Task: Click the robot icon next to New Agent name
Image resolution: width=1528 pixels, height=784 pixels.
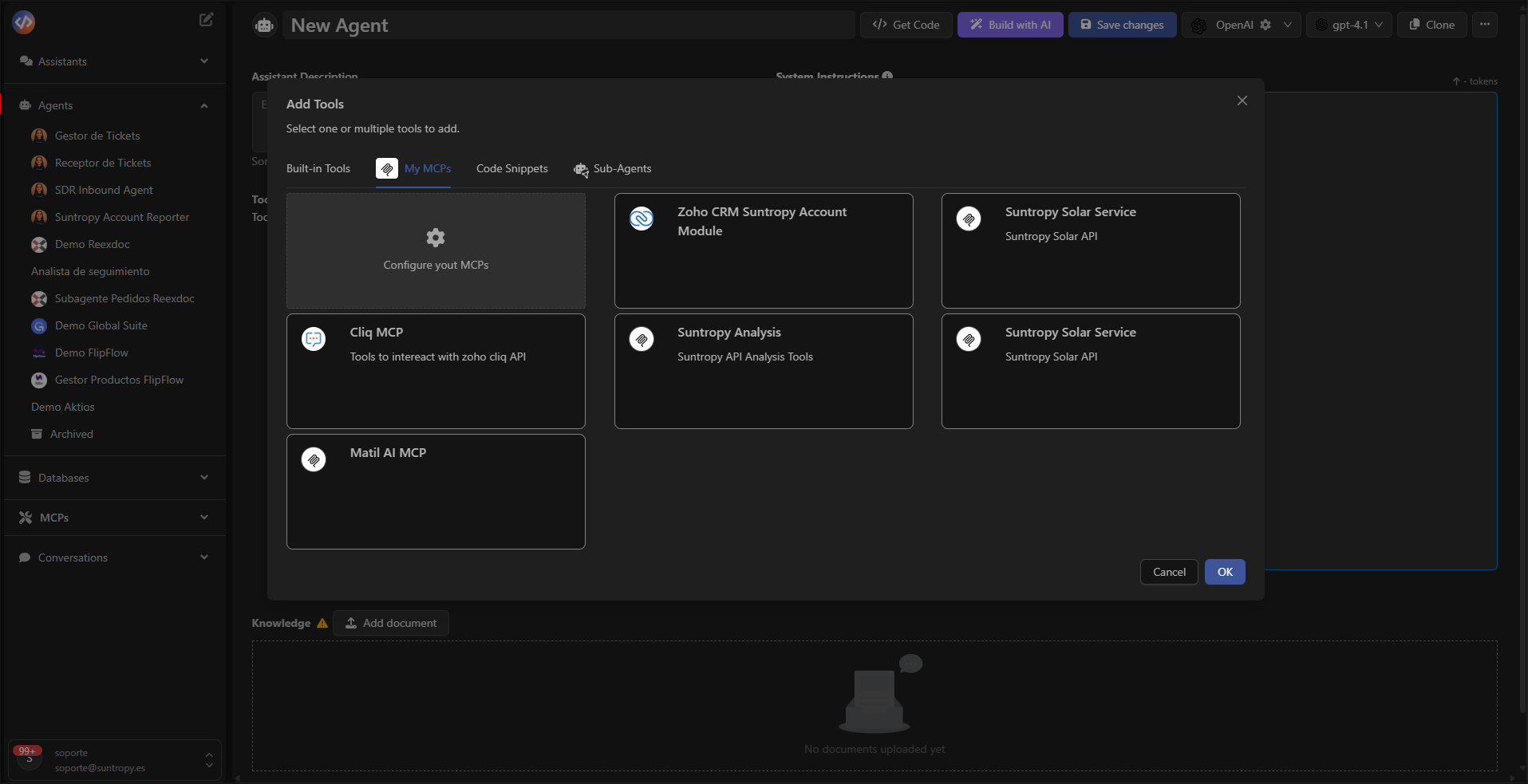Action: [263, 25]
